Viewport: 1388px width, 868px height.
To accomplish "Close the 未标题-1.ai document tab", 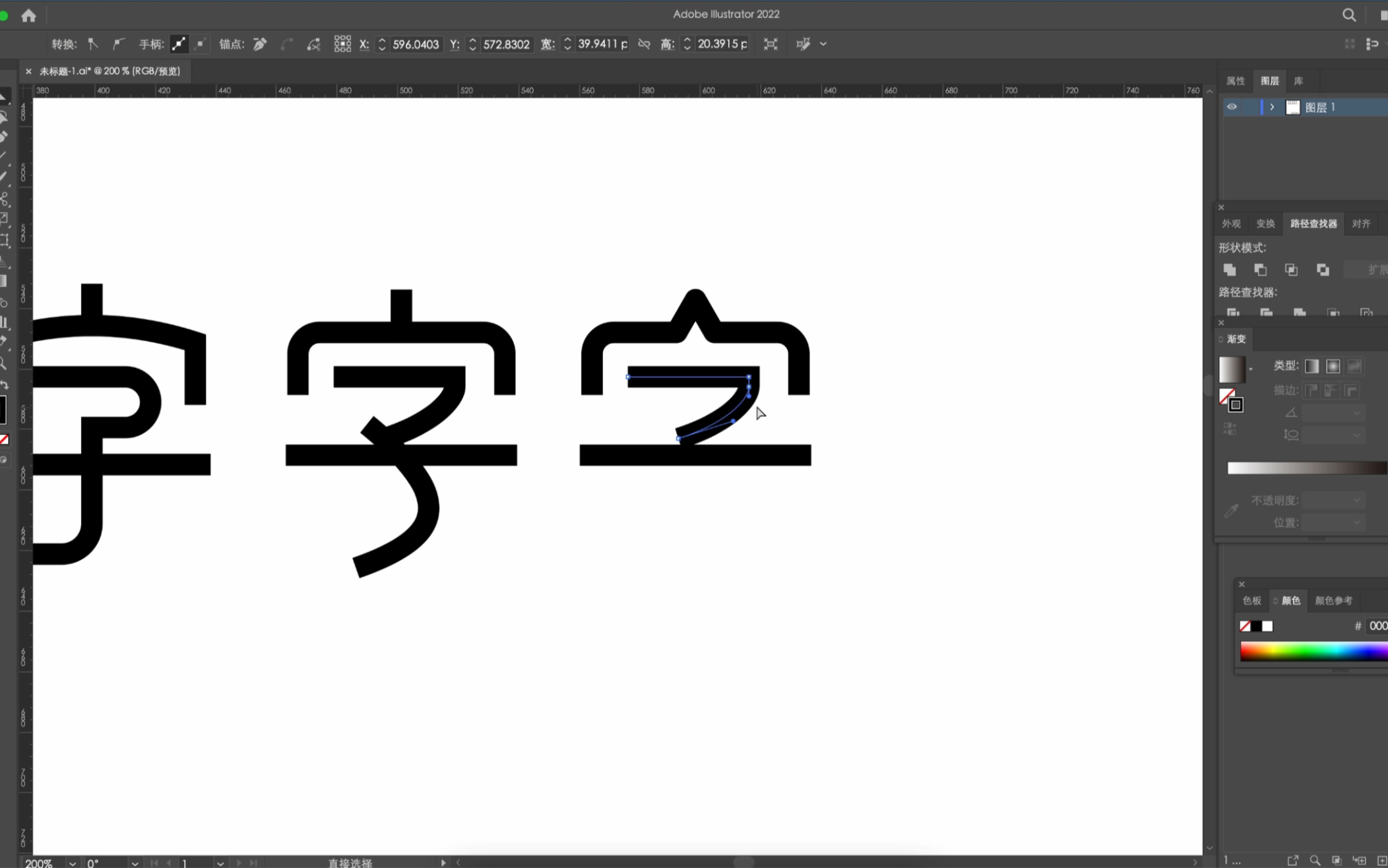I will tap(28, 71).
